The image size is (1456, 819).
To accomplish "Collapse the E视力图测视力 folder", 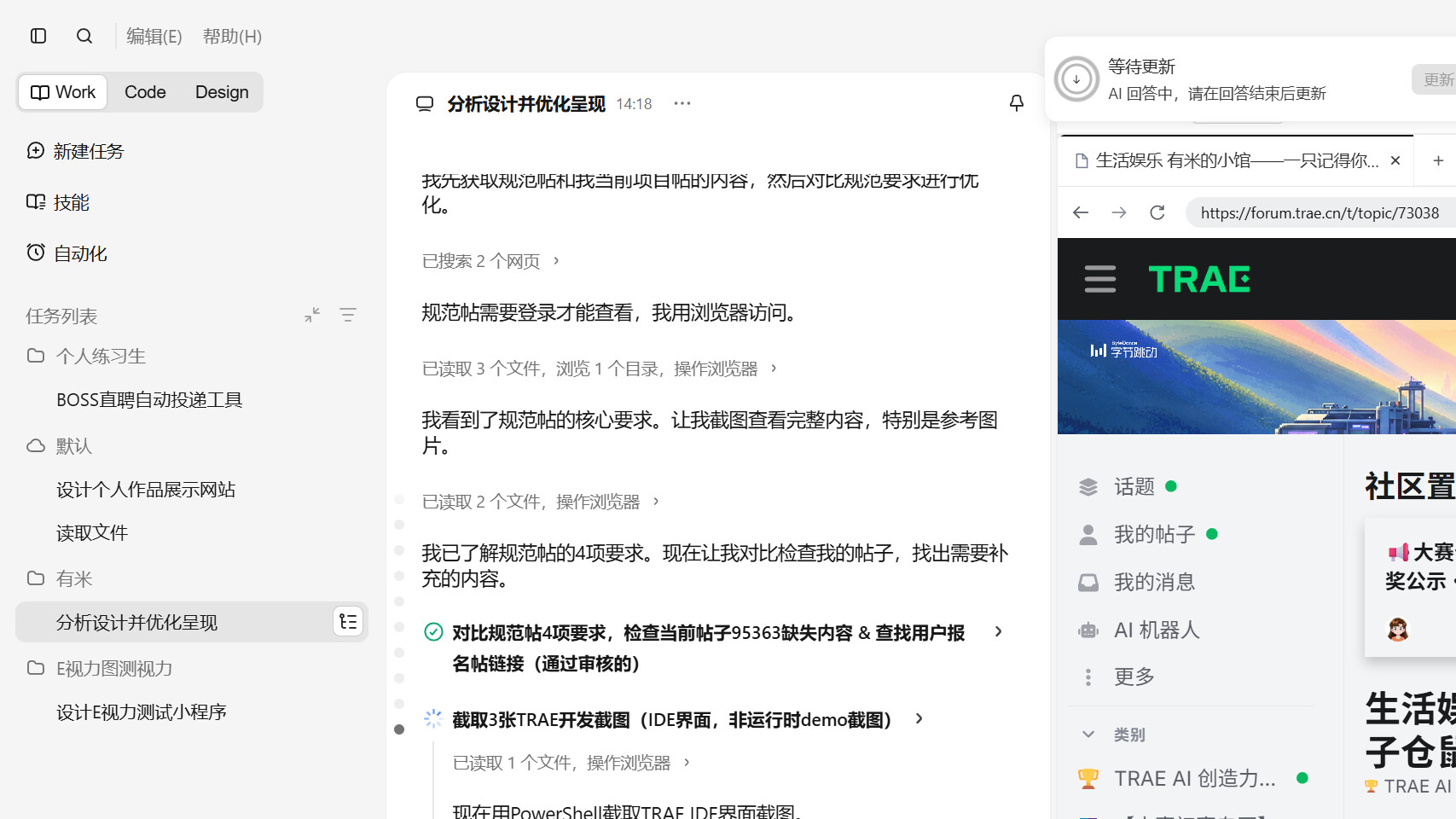I will point(100,669).
